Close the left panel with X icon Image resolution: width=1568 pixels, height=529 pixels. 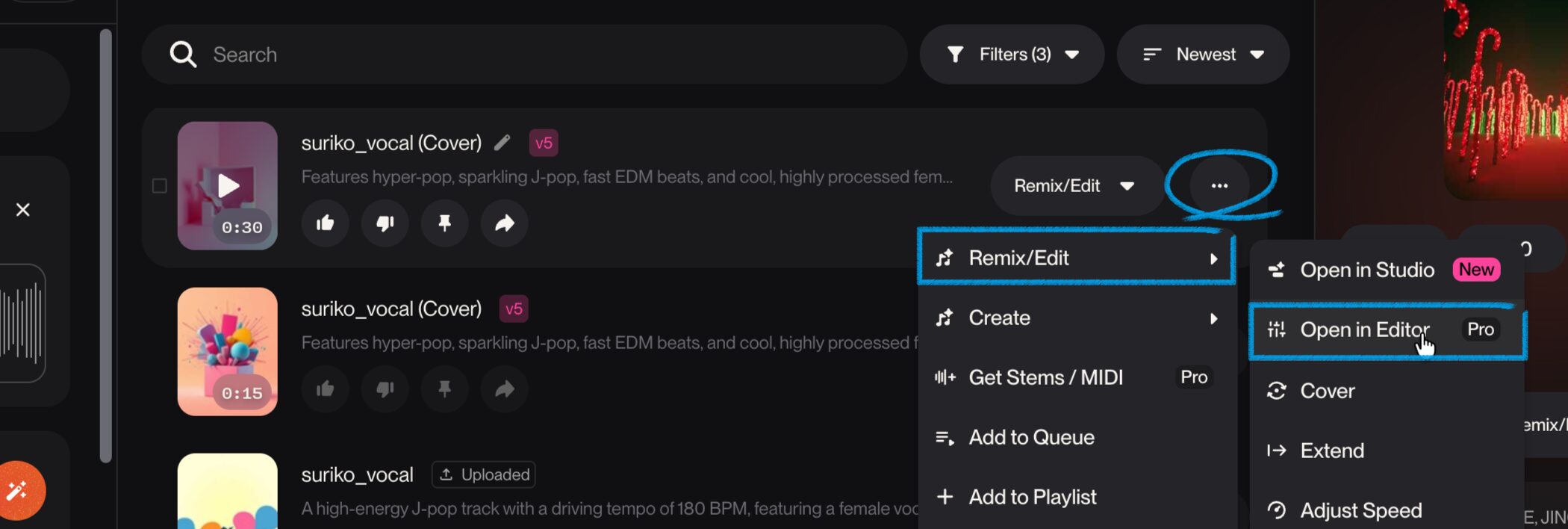pyautogui.click(x=23, y=210)
